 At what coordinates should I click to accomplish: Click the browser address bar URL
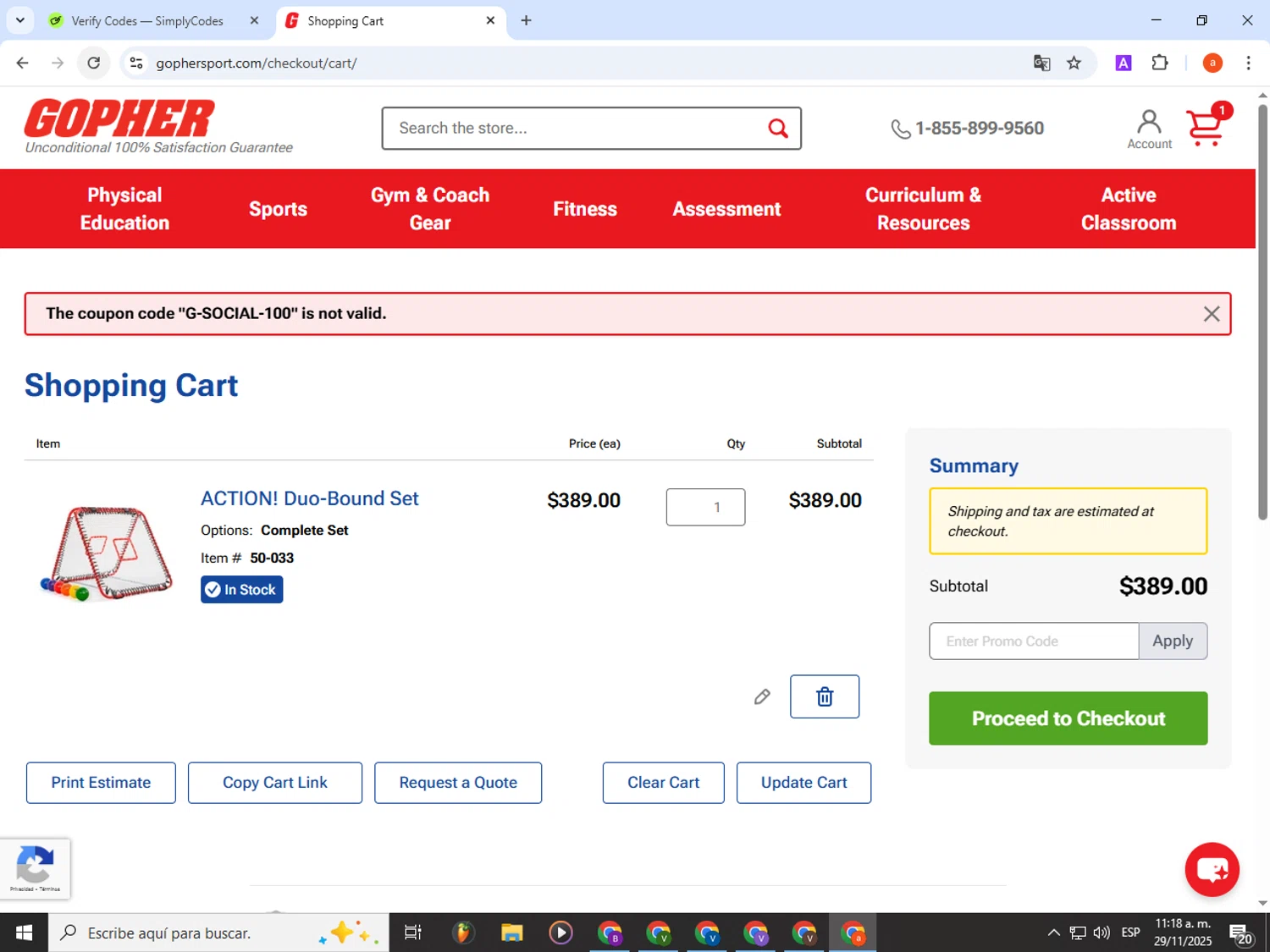click(x=257, y=63)
